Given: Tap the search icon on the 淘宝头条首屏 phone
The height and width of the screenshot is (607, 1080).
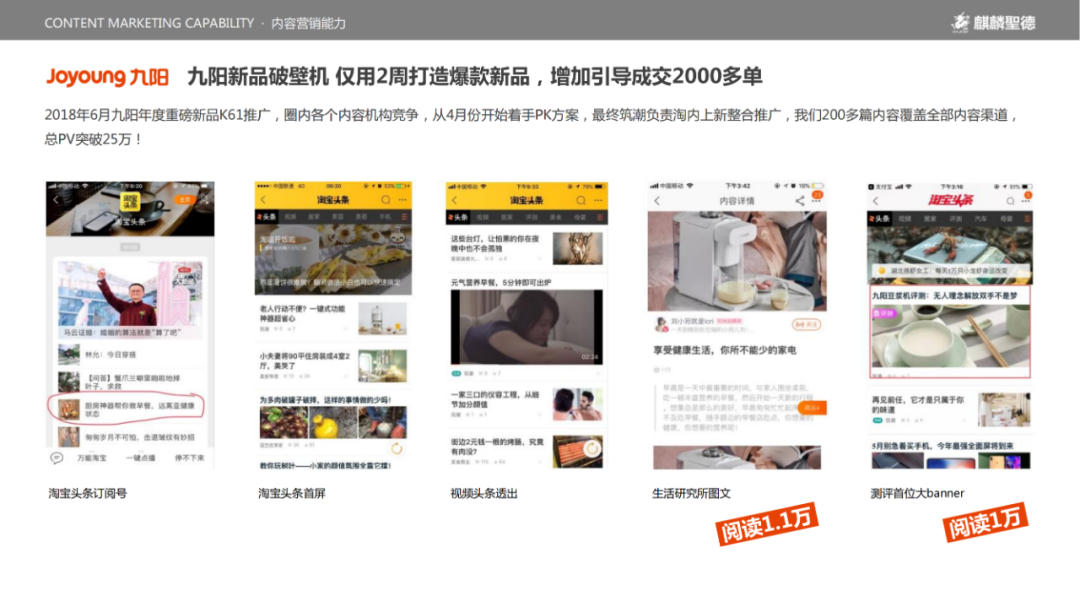Looking at the screenshot, I should pyautogui.click(x=386, y=200).
